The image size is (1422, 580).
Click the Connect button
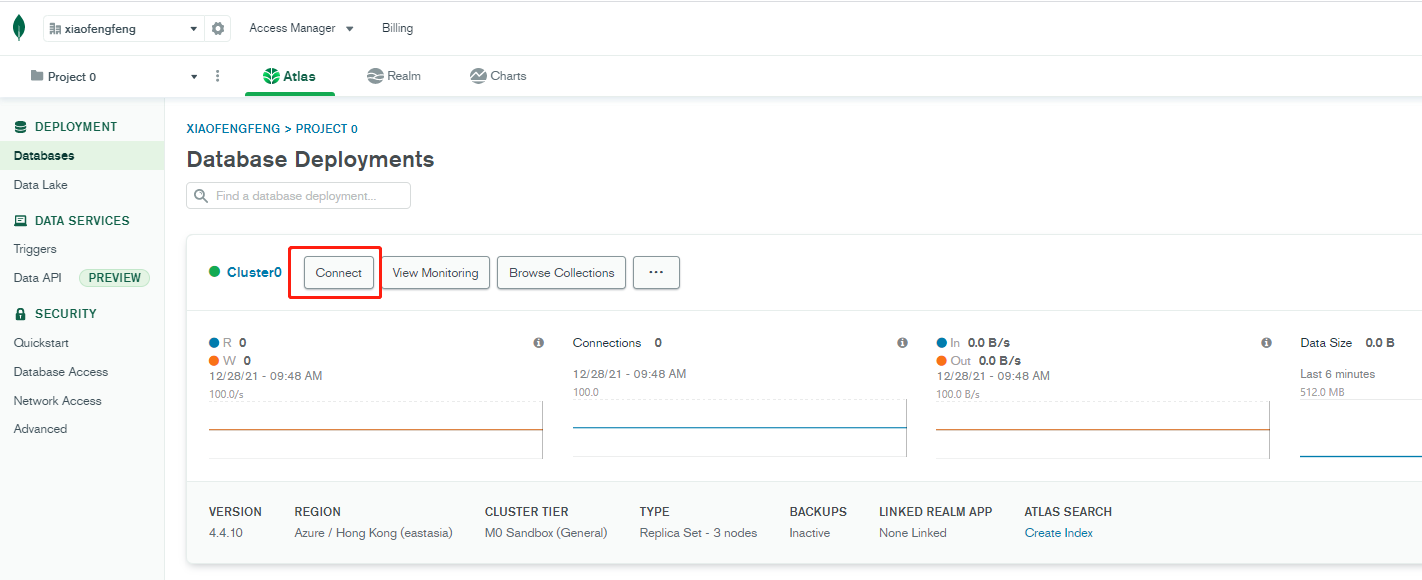point(339,273)
